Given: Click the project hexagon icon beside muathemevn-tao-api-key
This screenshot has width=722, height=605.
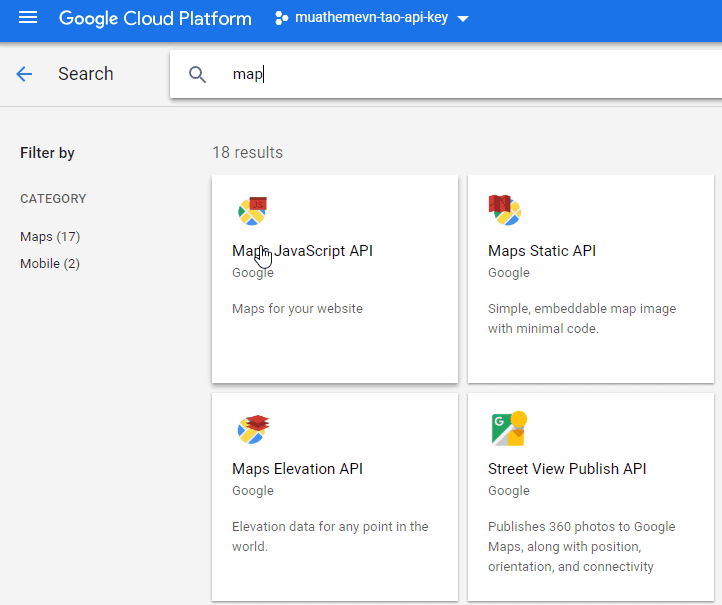Looking at the screenshot, I should point(281,18).
